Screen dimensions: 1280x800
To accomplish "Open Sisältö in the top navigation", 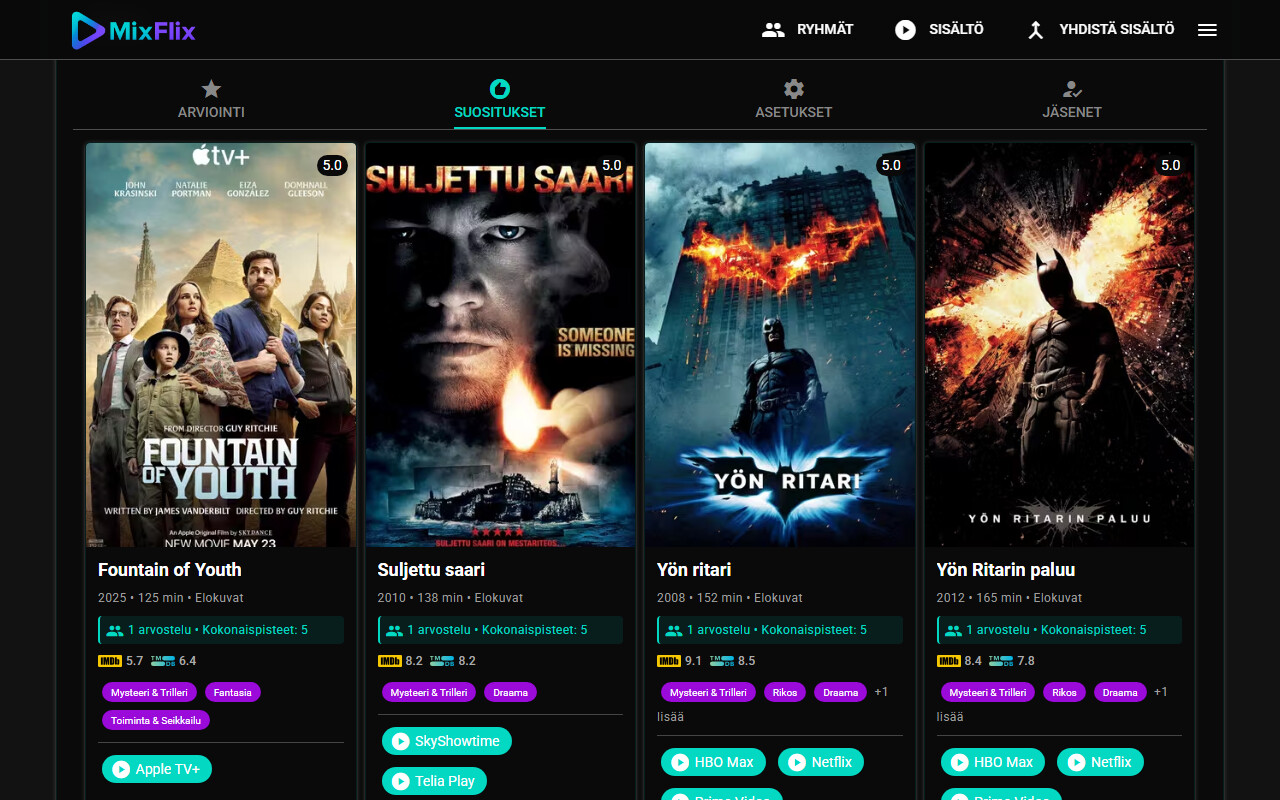I will click(940, 30).
